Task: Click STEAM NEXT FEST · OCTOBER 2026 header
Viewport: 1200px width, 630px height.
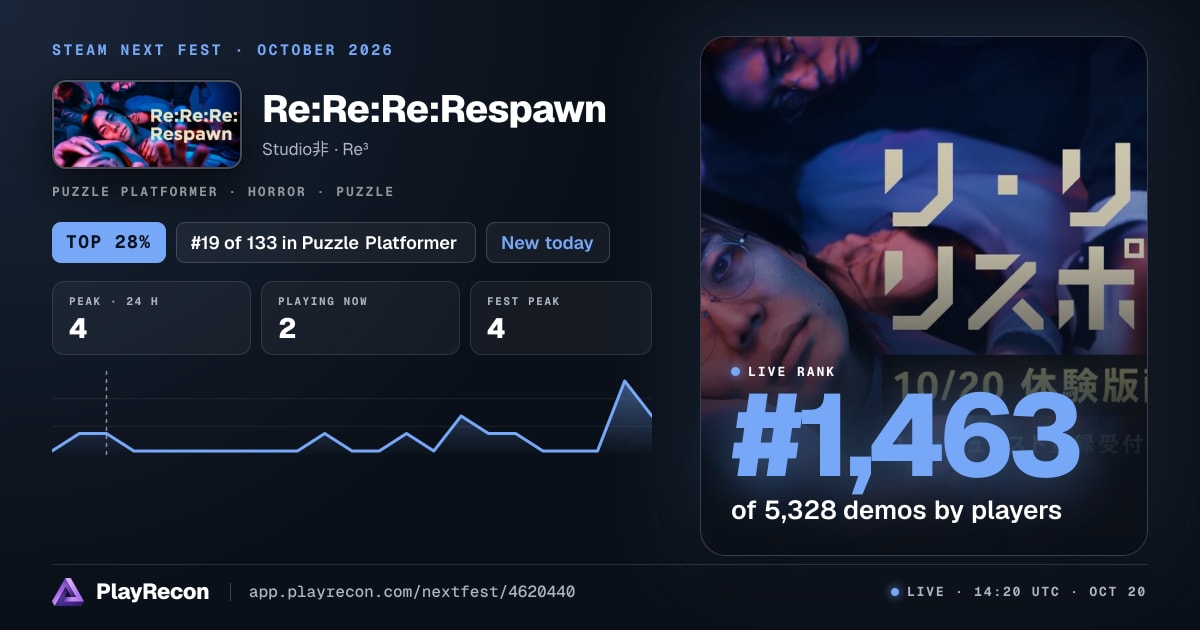Action: 223,50
